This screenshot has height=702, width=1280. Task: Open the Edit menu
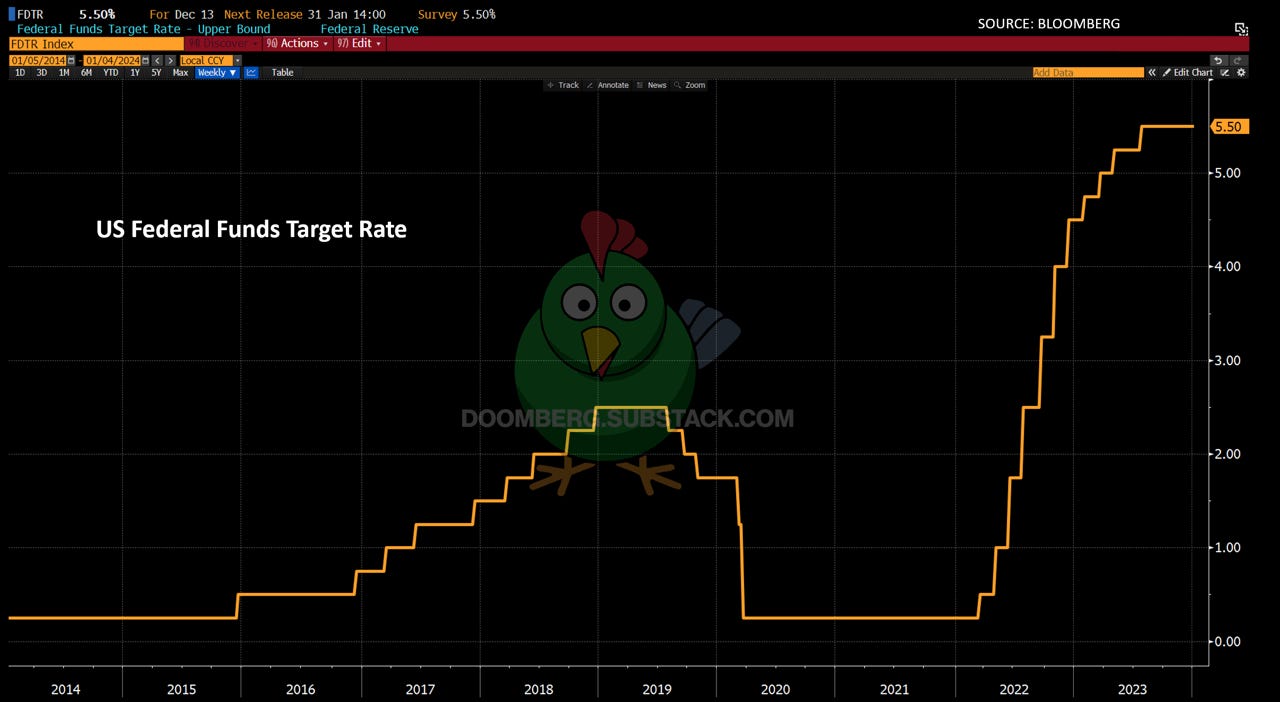[x=359, y=44]
